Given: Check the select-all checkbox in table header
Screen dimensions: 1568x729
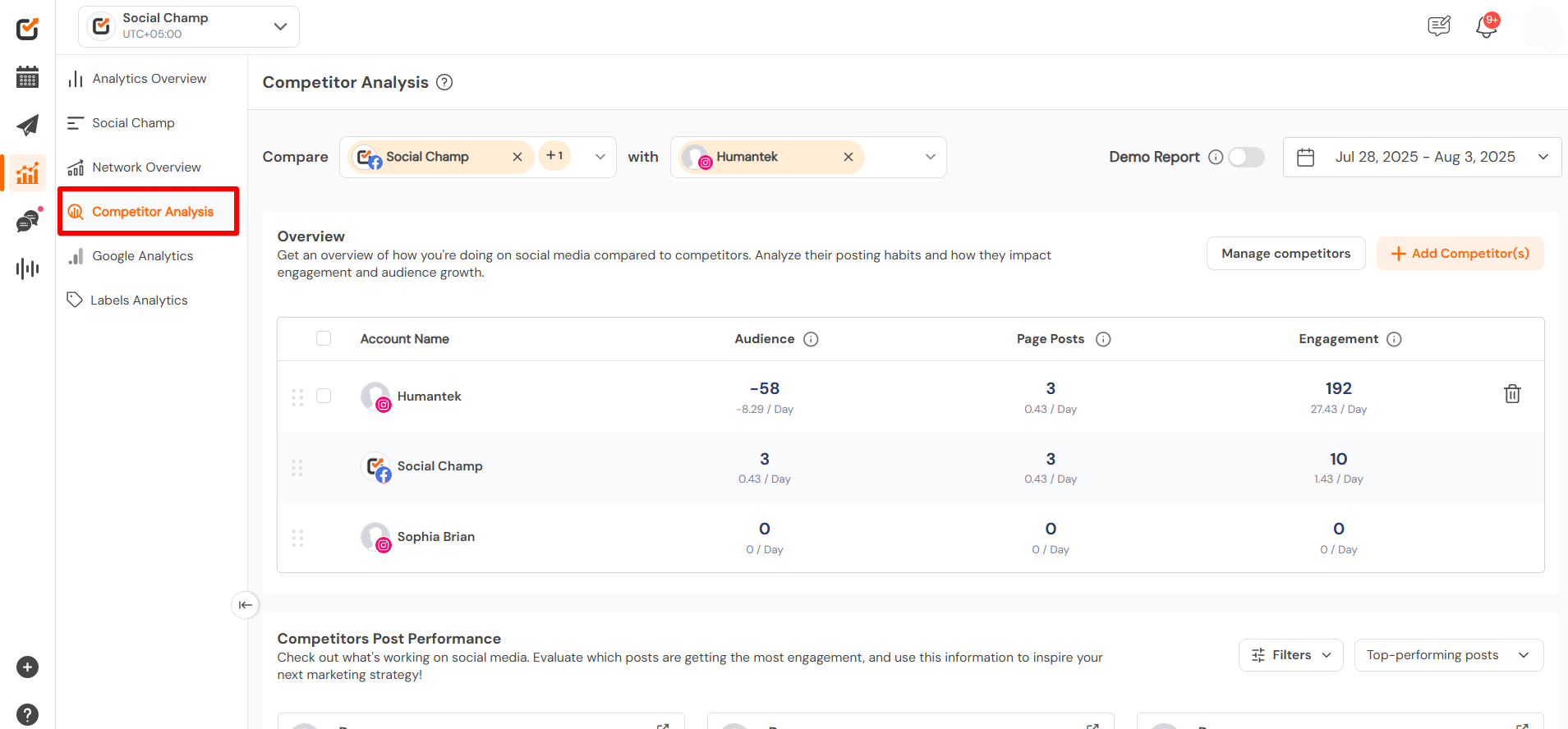Looking at the screenshot, I should click(324, 338).
